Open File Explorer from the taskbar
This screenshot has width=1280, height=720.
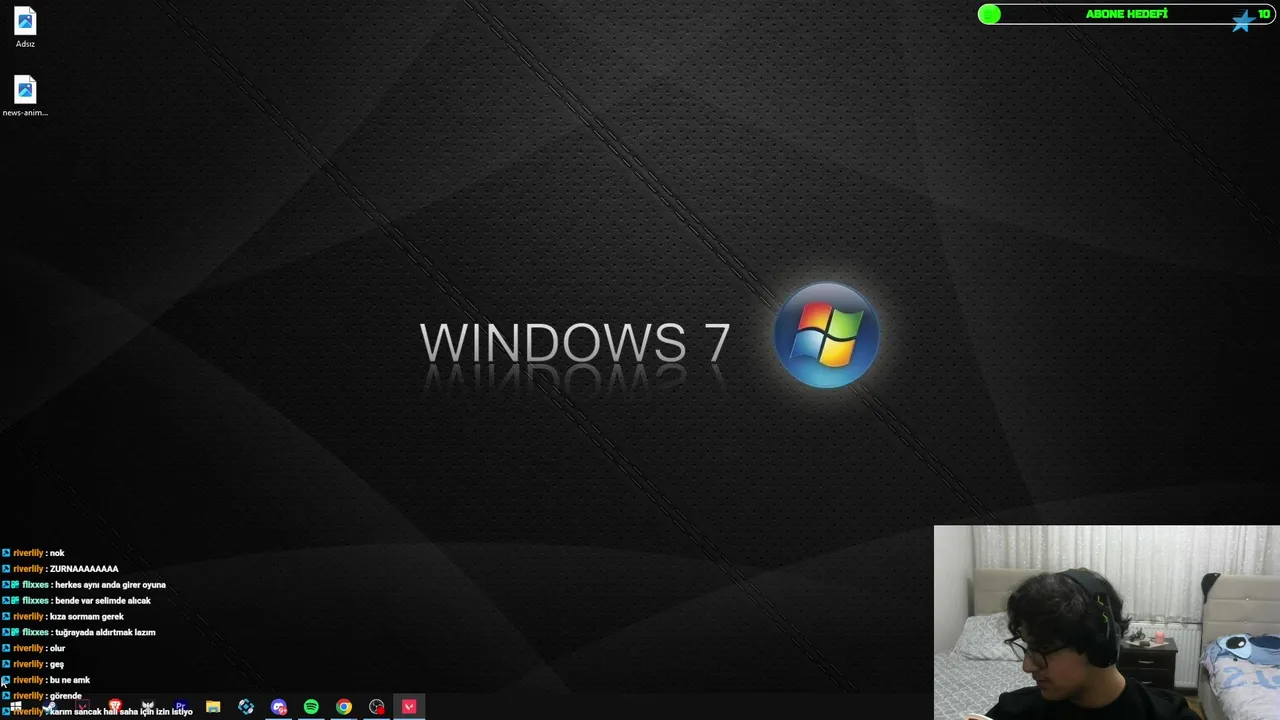tap(213, 706)
